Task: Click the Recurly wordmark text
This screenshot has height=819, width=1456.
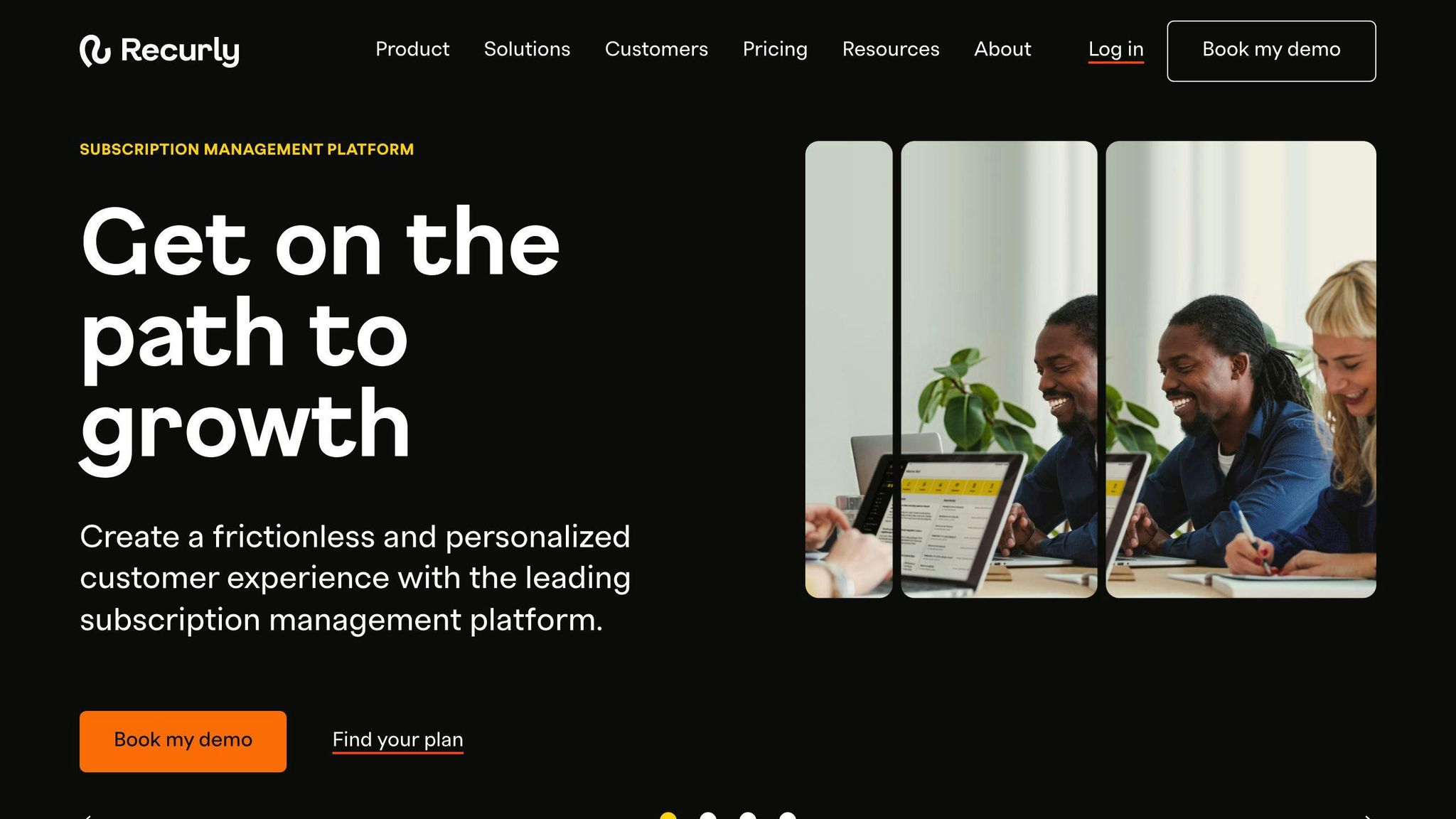Action: pyautogui.click(x=180, y=50)
